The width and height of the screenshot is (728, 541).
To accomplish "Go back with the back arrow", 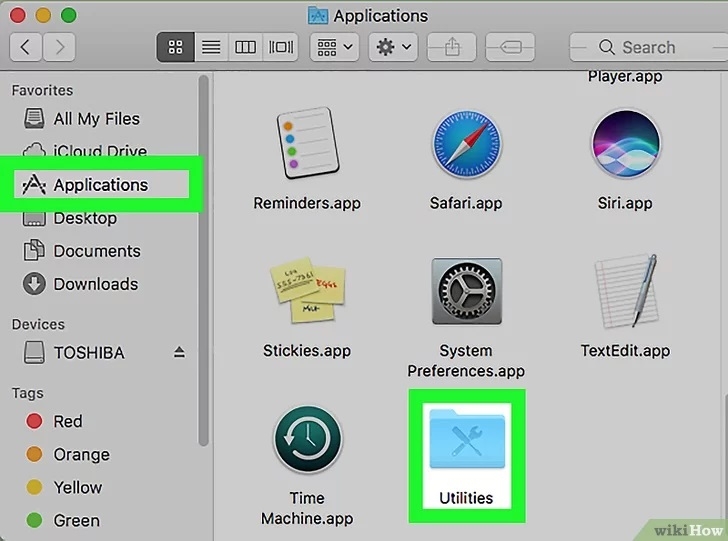I will [26, 47].
